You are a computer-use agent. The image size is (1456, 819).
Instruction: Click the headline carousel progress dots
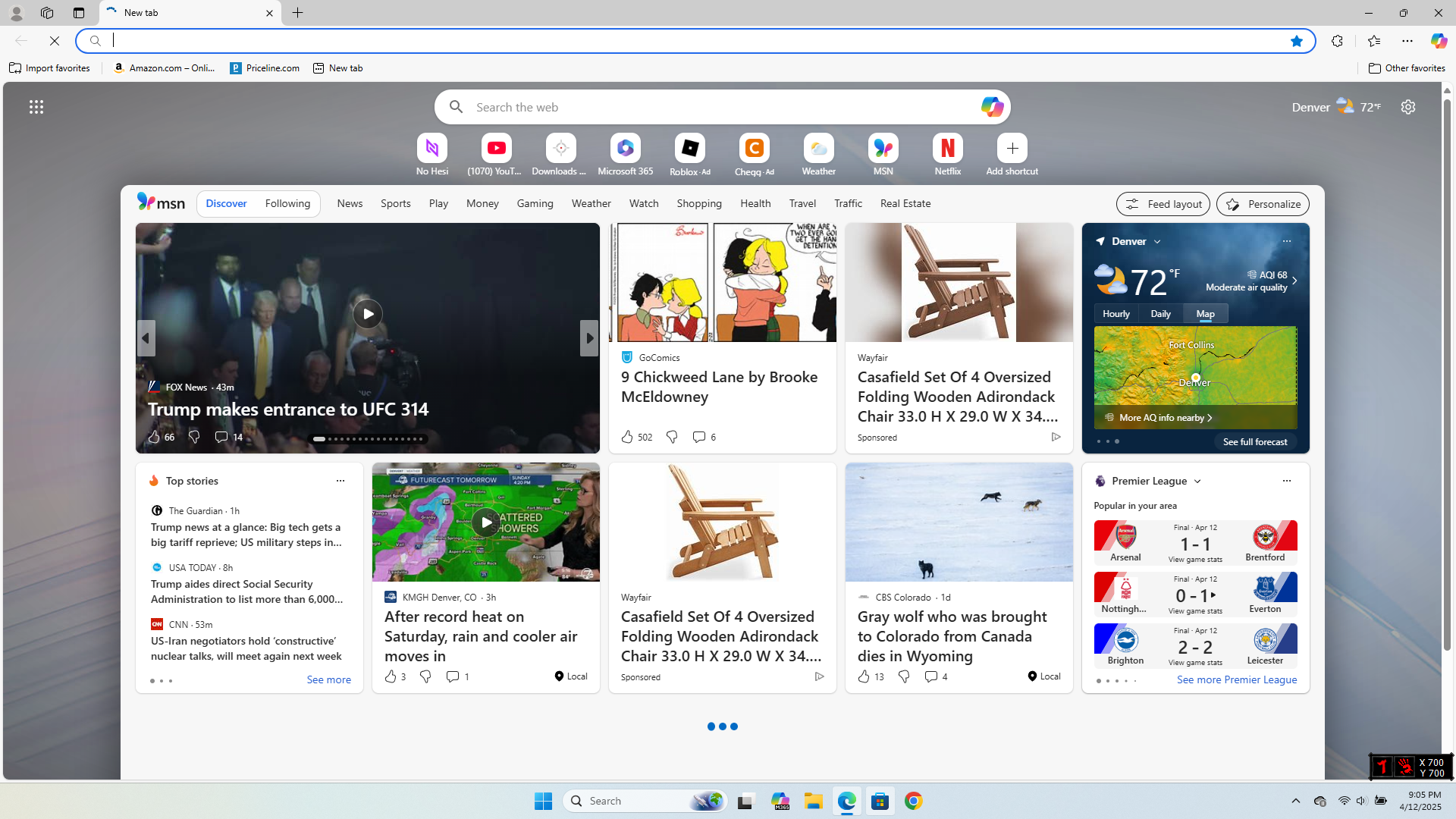[x=368, y=439]
